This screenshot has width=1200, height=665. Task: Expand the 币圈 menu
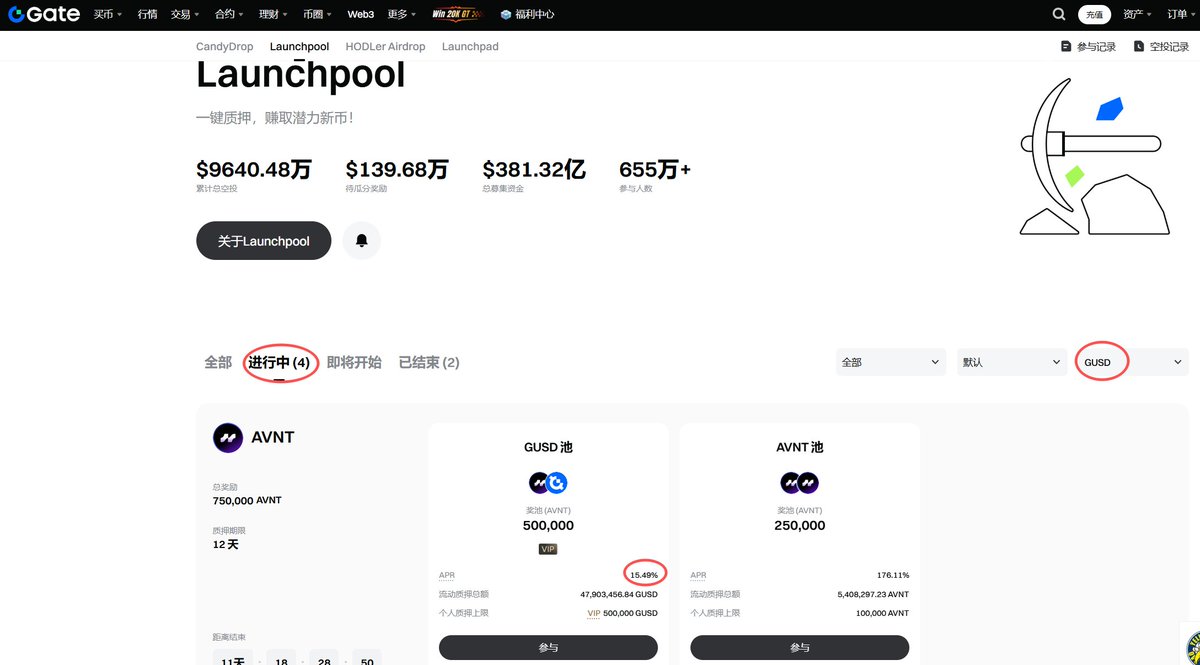click(317, 15)
